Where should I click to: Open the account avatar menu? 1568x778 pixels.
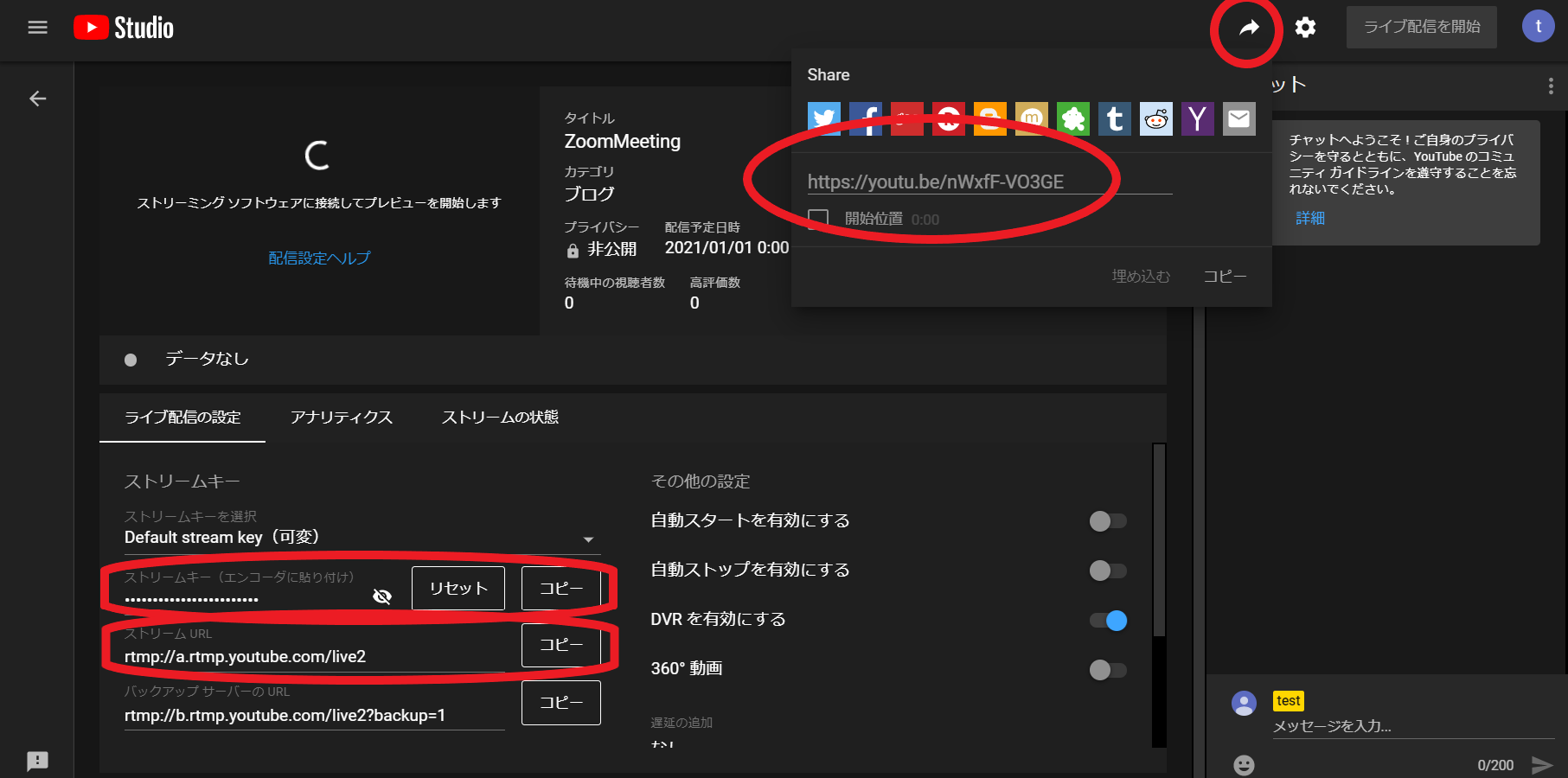coord(1538,26)
